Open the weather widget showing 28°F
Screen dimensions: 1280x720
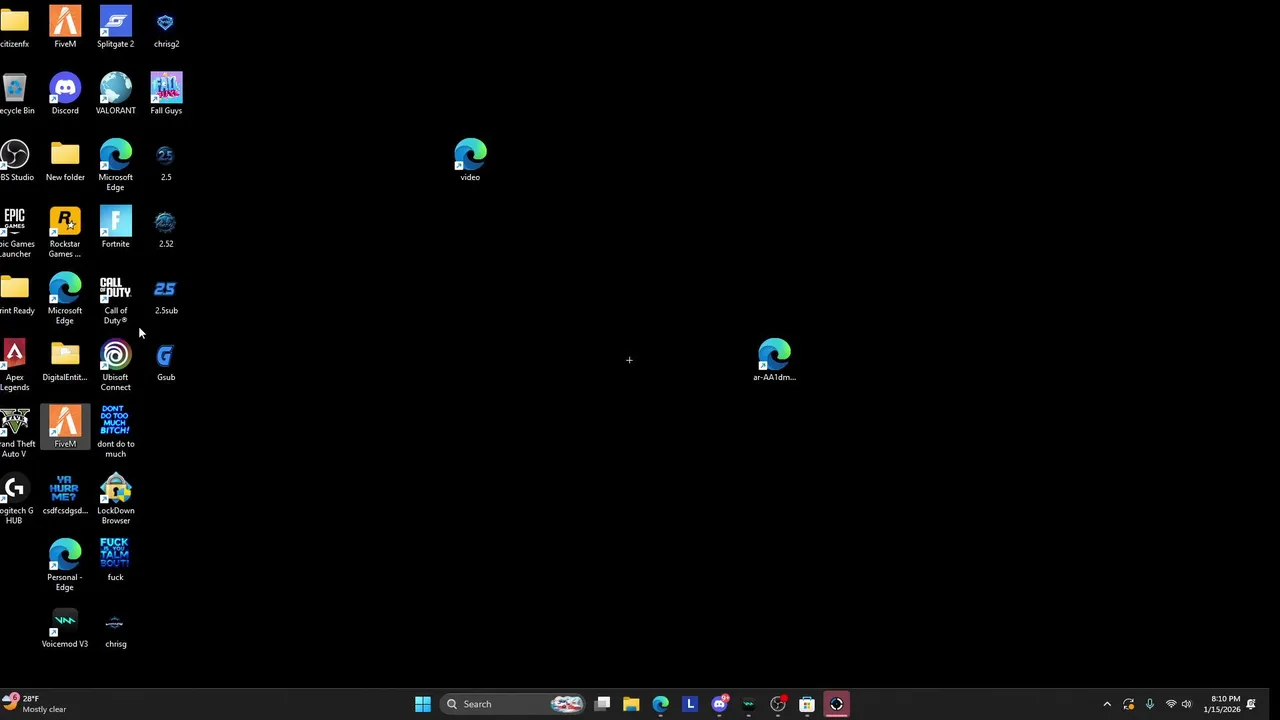(x=35, y=704)
